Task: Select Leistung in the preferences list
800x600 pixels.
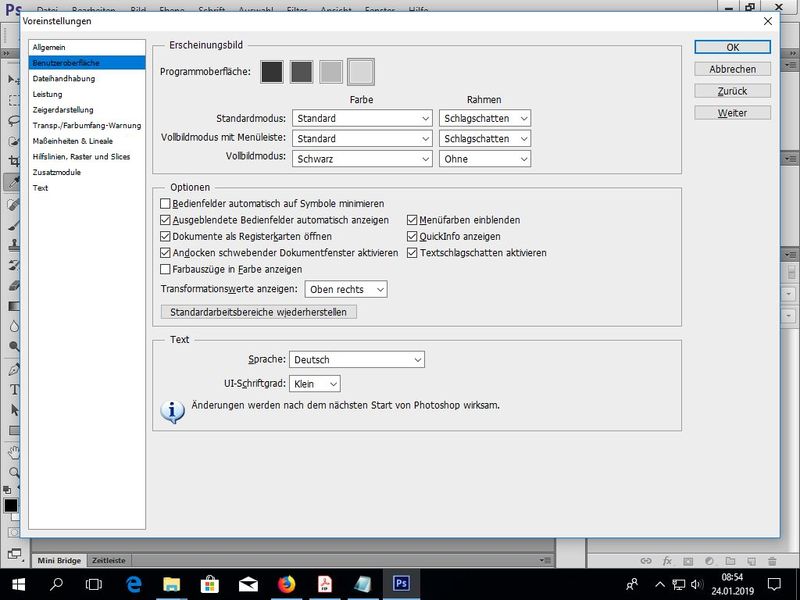Action: 47,94
